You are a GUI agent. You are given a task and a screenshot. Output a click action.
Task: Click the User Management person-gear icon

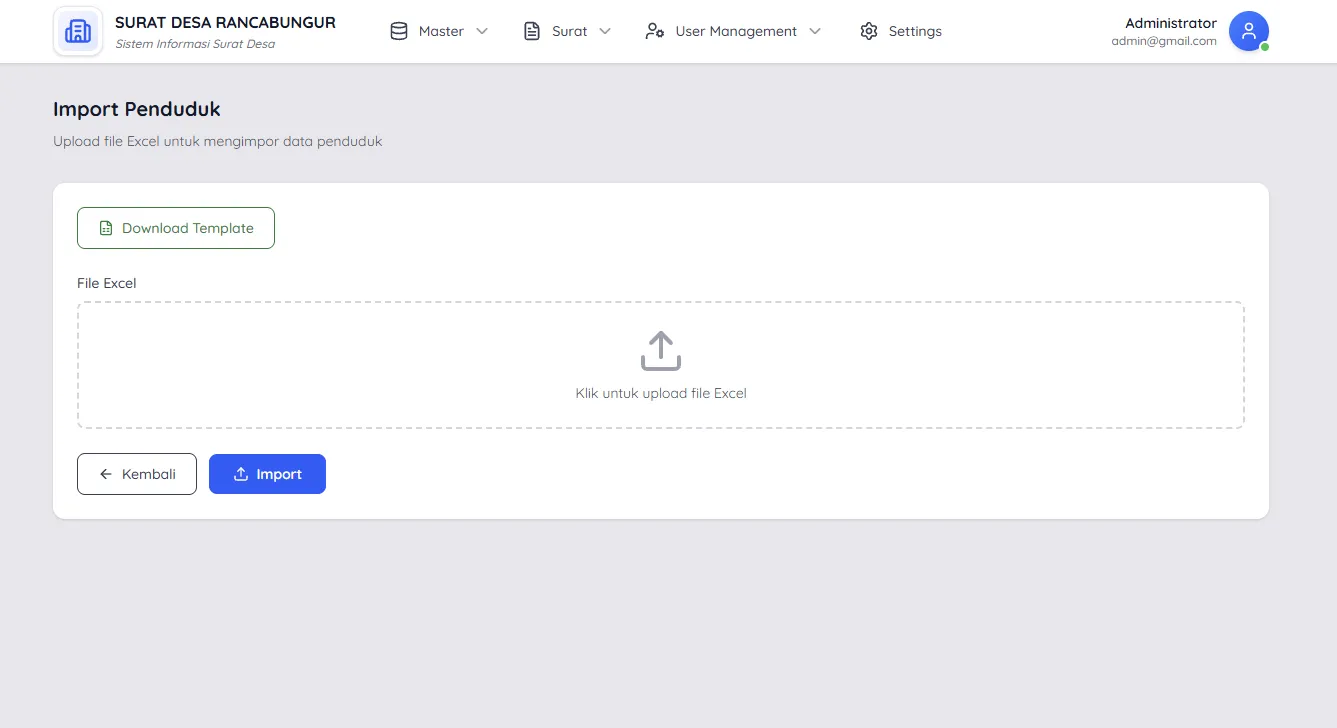click(x=655, y=31)
